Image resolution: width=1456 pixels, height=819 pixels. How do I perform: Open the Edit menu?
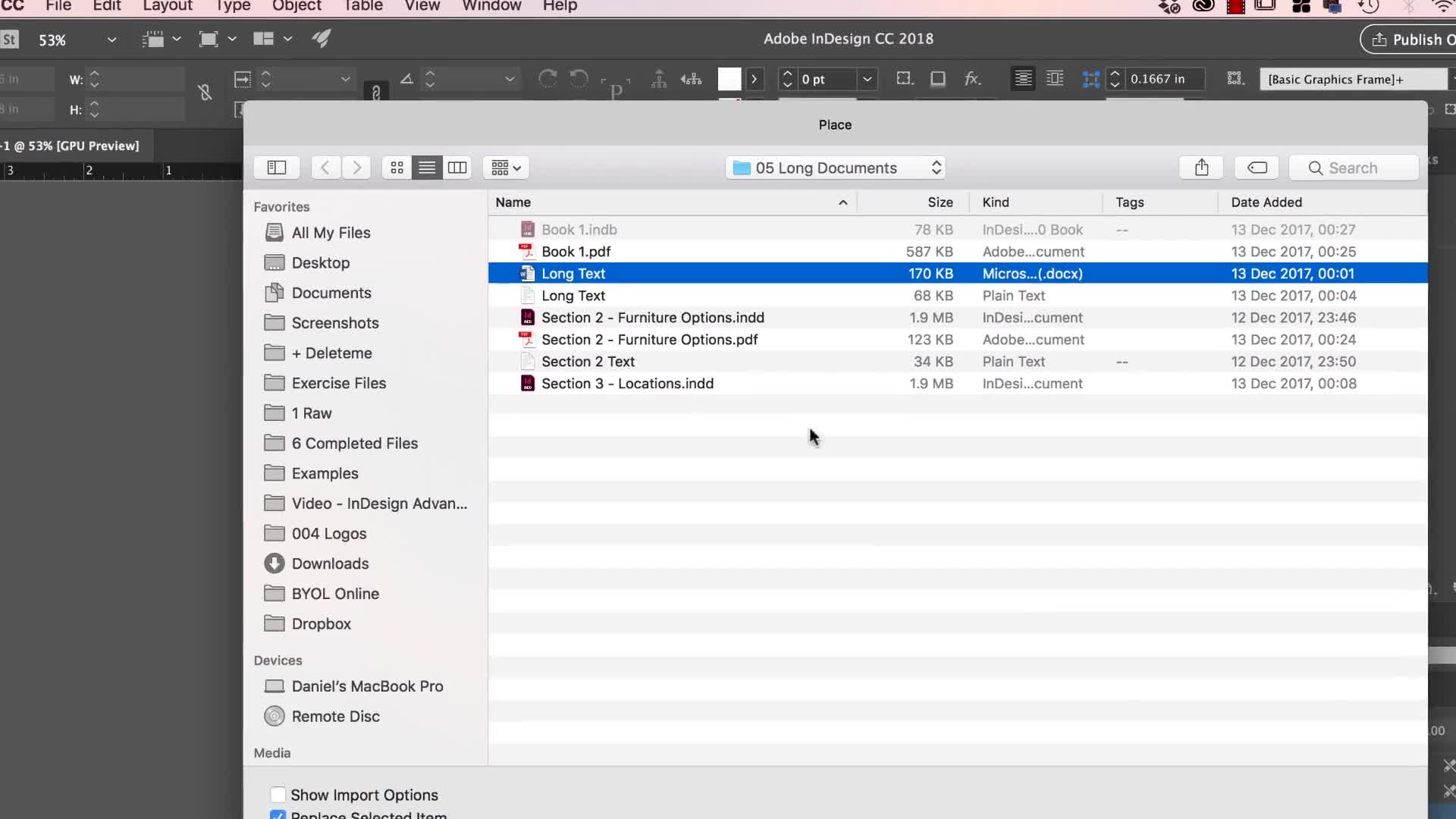pos(107,6)
